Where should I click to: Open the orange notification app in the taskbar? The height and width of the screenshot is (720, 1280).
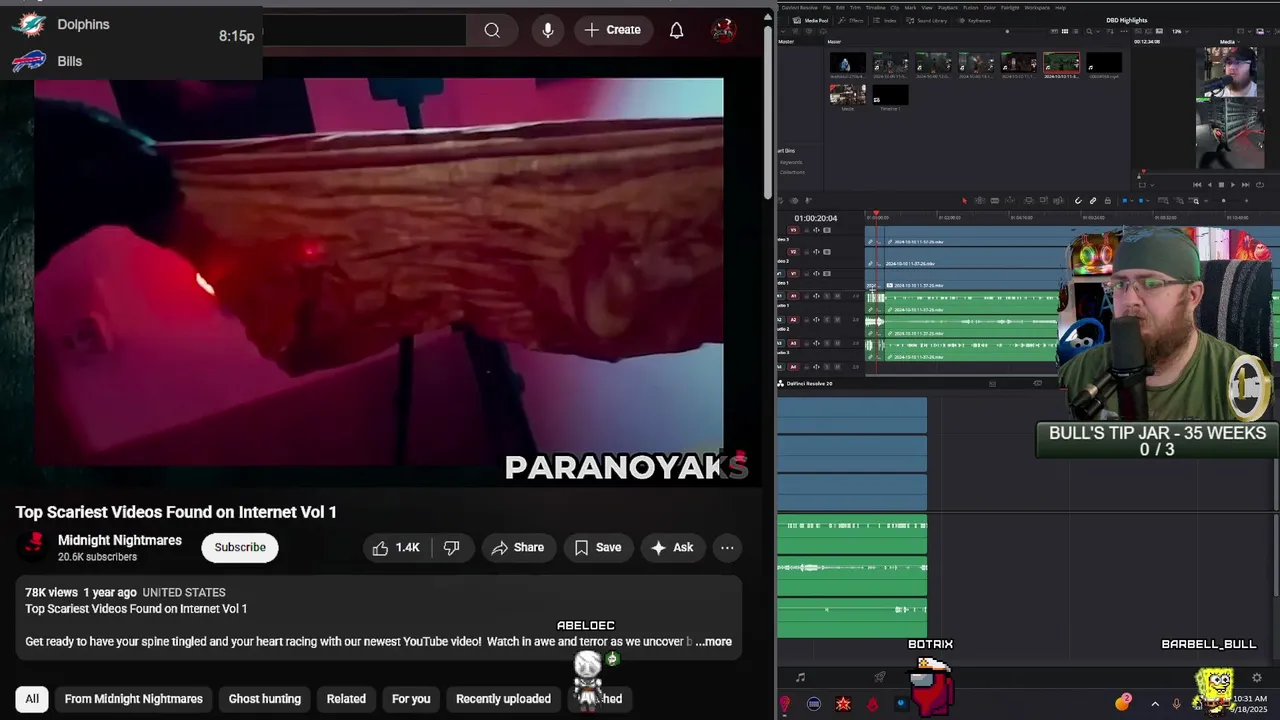click(x=1122, y=702)
